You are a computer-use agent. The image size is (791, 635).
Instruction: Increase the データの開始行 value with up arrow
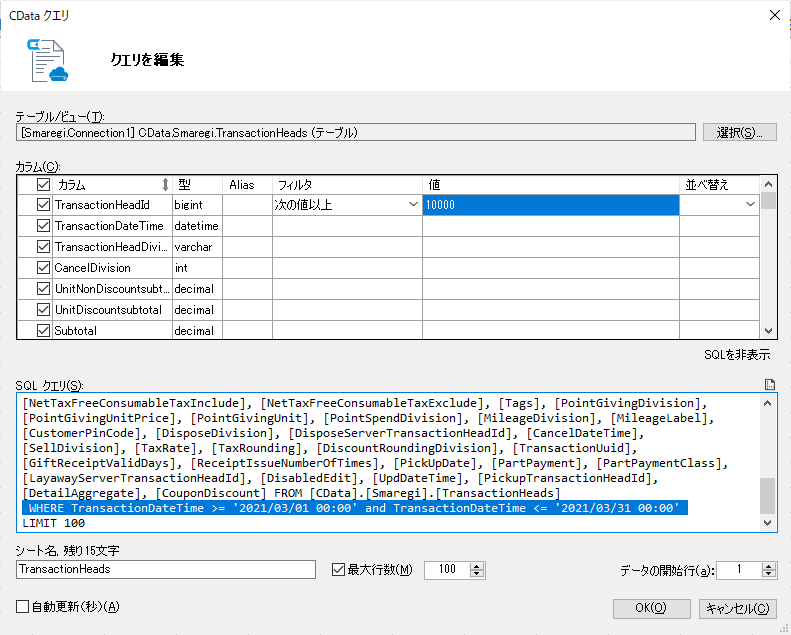(769, 566)
